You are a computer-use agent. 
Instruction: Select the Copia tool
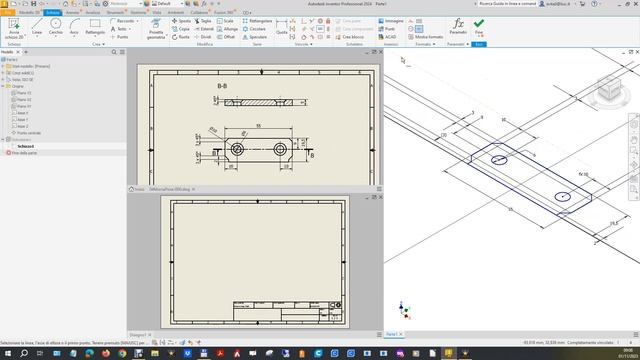181,29
